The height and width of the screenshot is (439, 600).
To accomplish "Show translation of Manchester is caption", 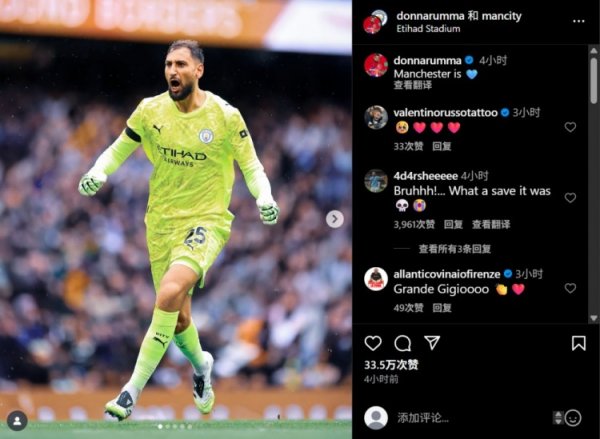I will pos(413,85).
